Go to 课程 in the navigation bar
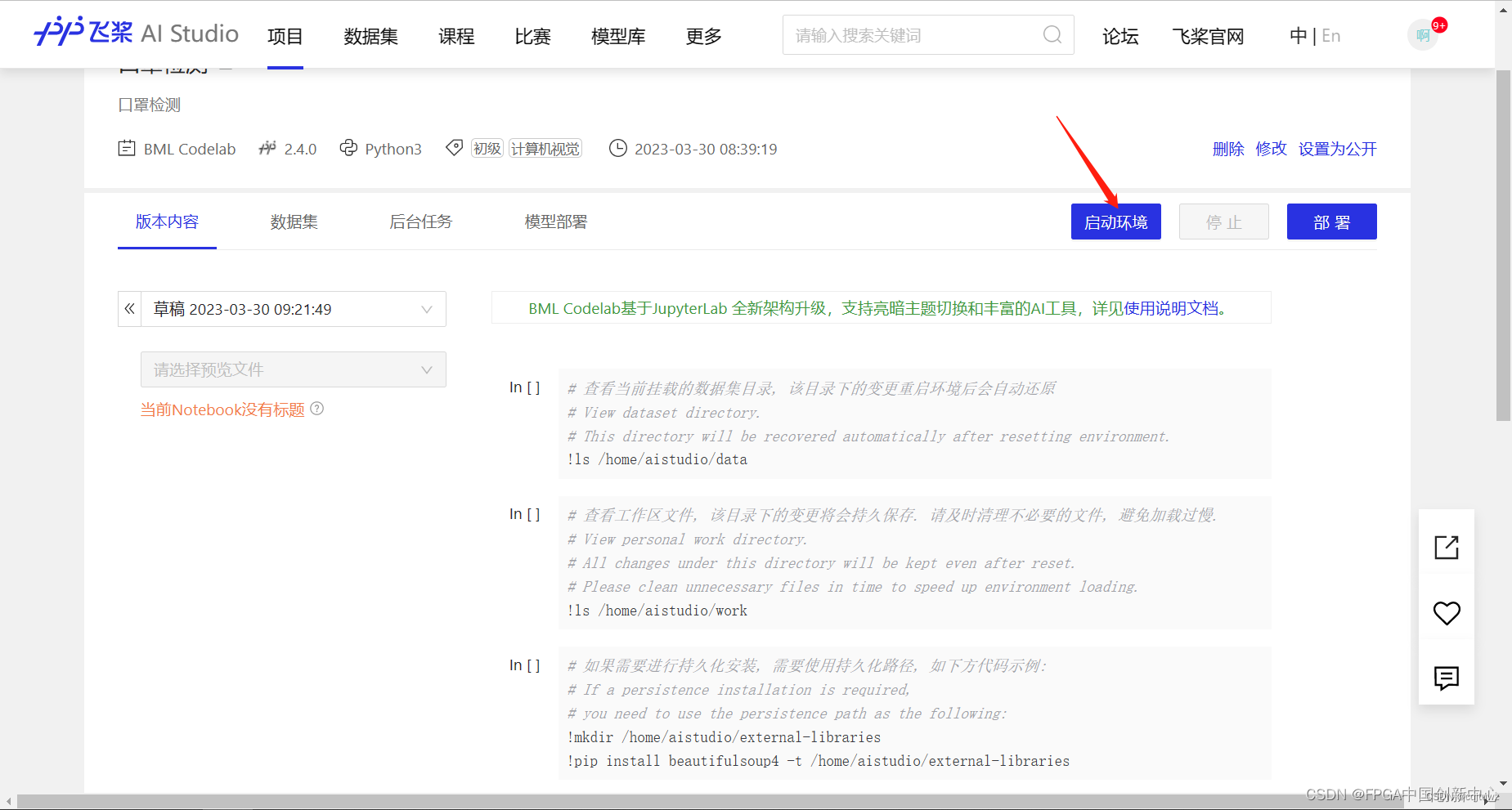Viewport: 1512px width, 810px height. pyautogui.click(x=456, y=36)
